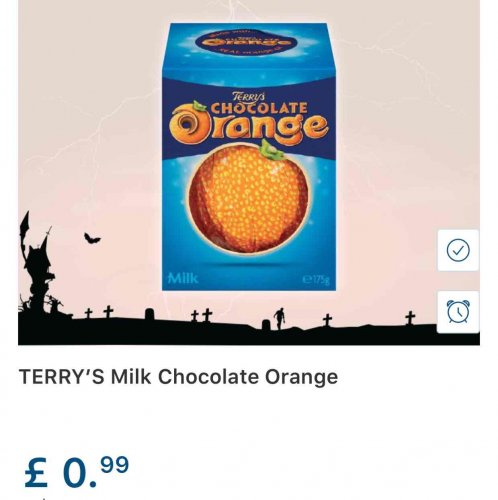Viewport: 498px width, 500px height.
Task: Open the Terry's Chocolate Orange product image
Action: (248, 157)
